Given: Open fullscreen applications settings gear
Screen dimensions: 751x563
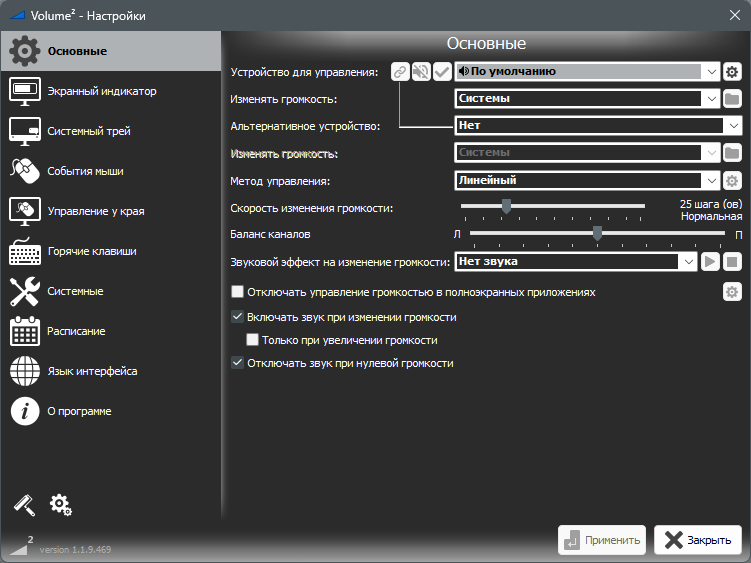Looking at the screenshot, I should tap(732, 292).
